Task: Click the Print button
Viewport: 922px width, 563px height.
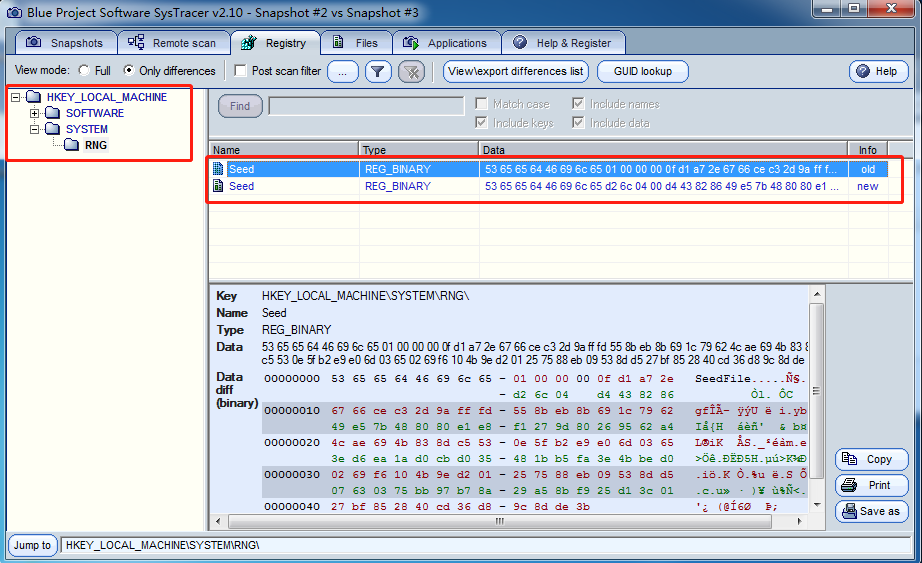Action: [x=871, y=485]
